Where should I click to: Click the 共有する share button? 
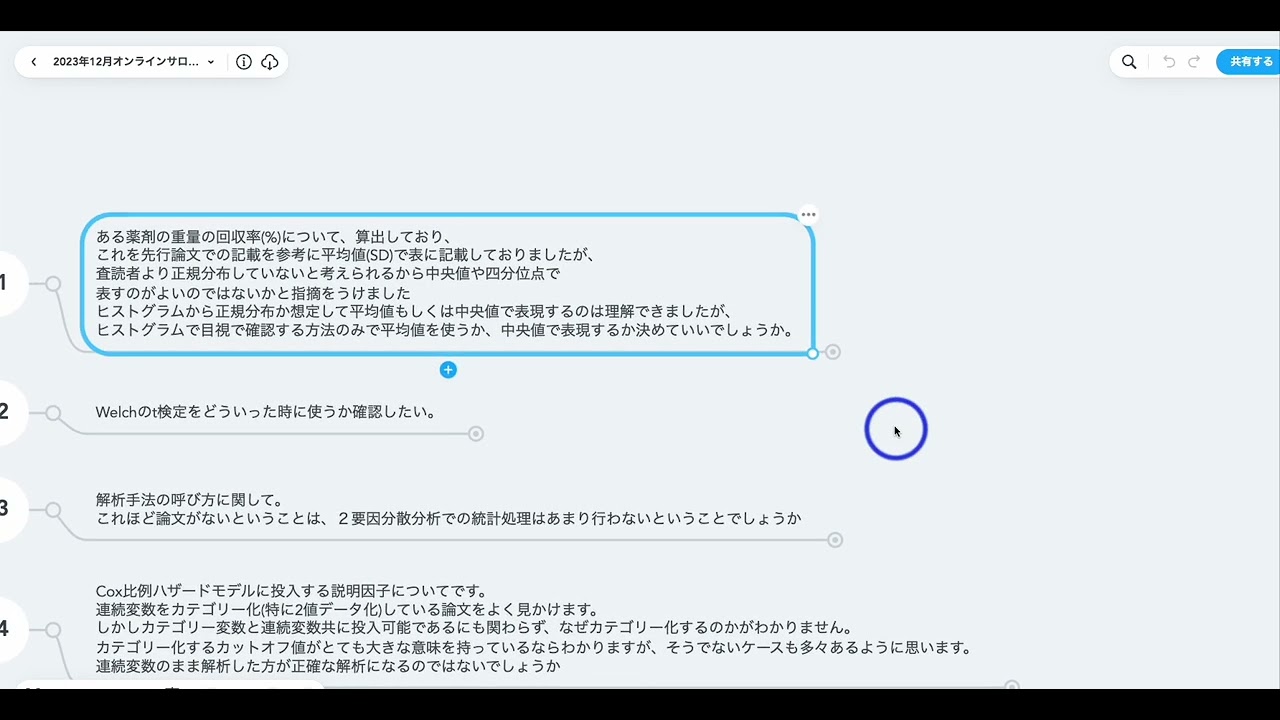click(x=1250, y=62)
